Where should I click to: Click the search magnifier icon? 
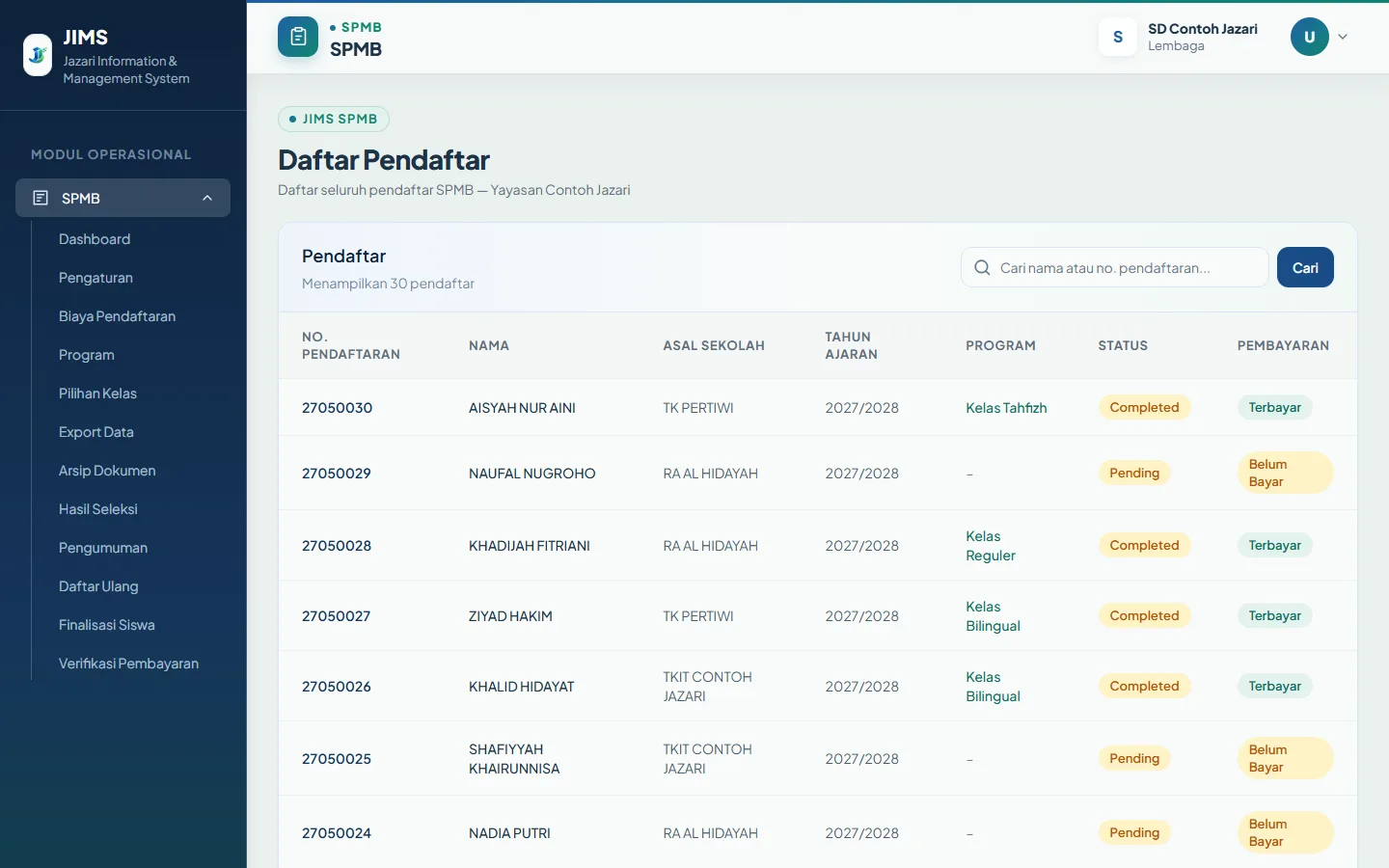[982, 267]
